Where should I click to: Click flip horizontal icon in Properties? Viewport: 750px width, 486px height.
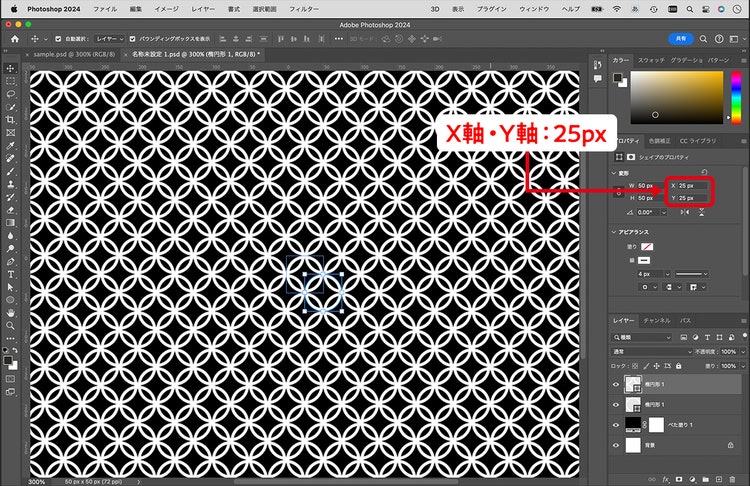(x=685, y=212)
